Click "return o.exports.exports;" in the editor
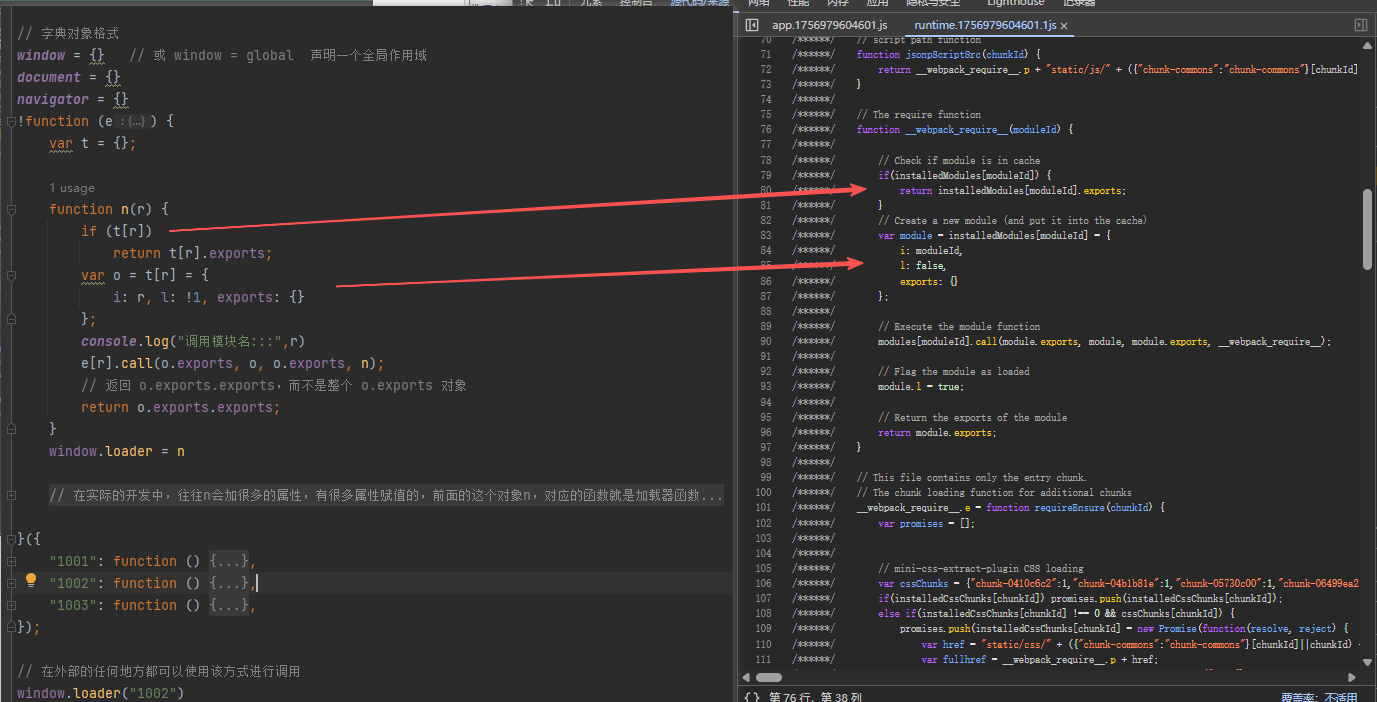This screenshot has width=1377, height=702. pos(181,407)
